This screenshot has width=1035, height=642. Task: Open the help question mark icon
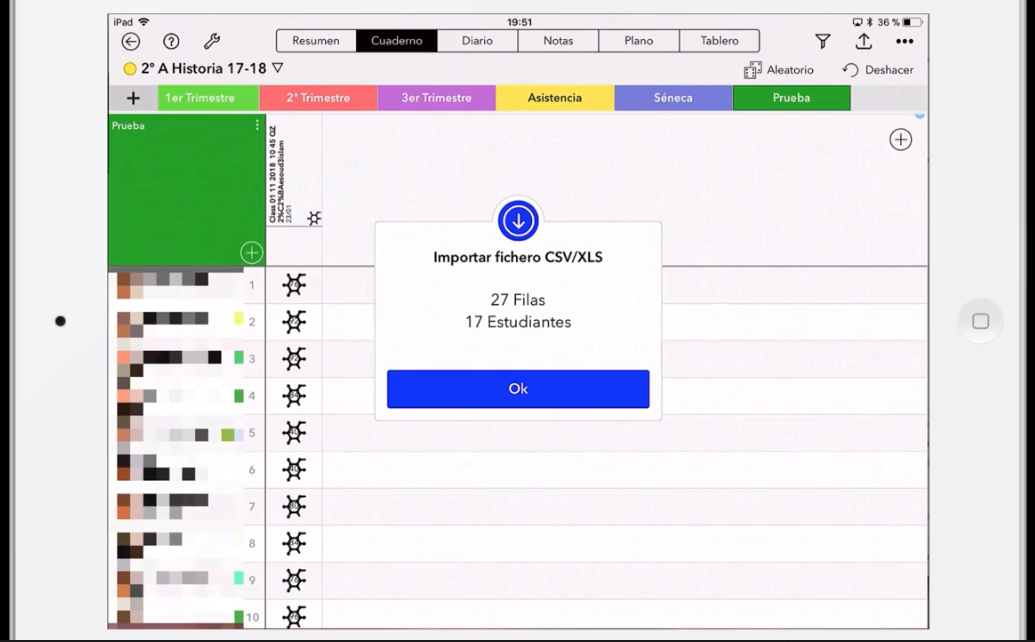tap(171, 41)
